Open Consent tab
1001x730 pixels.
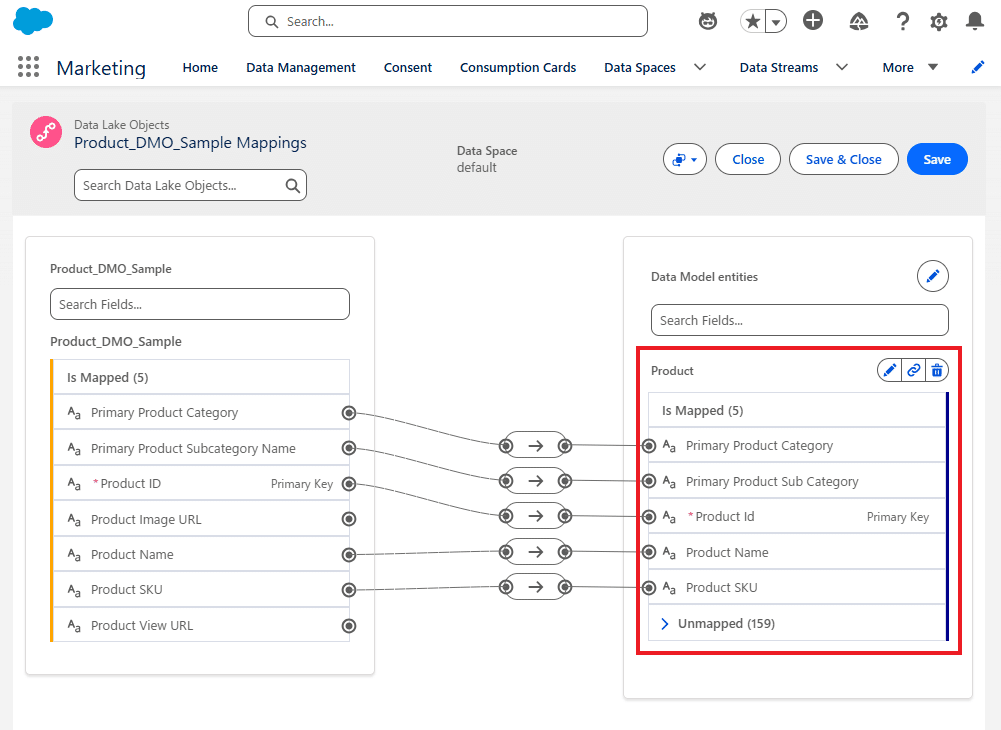pos(407,67)
